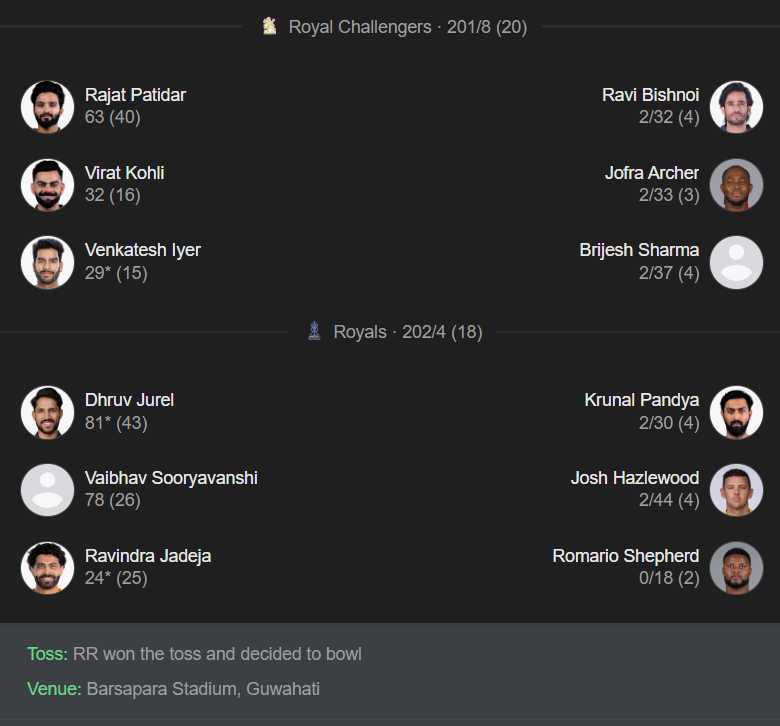Open Rajat Patidar's player photo
This screenshot has width=780, height=726.
pyautogui.click(x=47, y=107)
